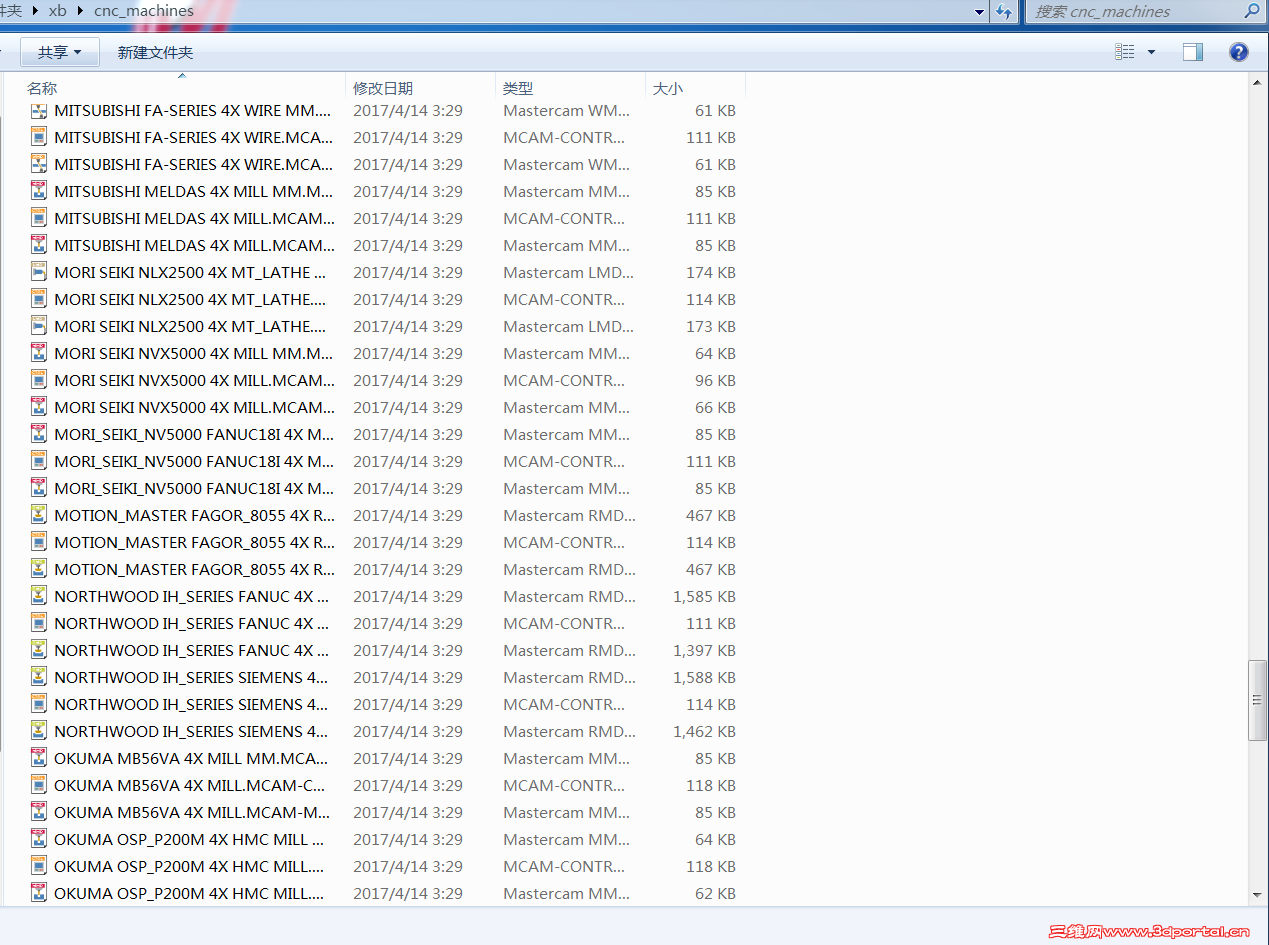Select the 114 KB file named NORTHWOOD IH_SERIES SIEMENS
The width and height of the screenshot is (1269, 945).
coord(191,704)
